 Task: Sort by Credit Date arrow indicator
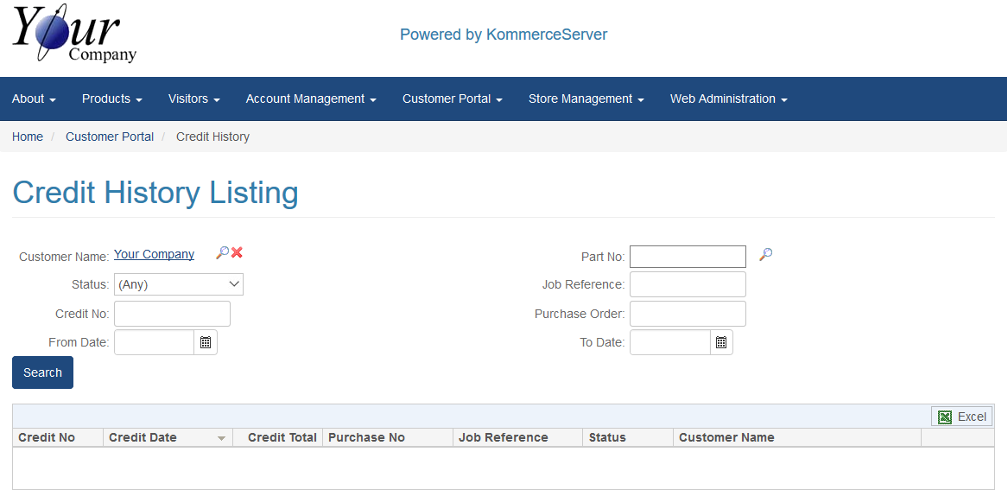(222, 438)
